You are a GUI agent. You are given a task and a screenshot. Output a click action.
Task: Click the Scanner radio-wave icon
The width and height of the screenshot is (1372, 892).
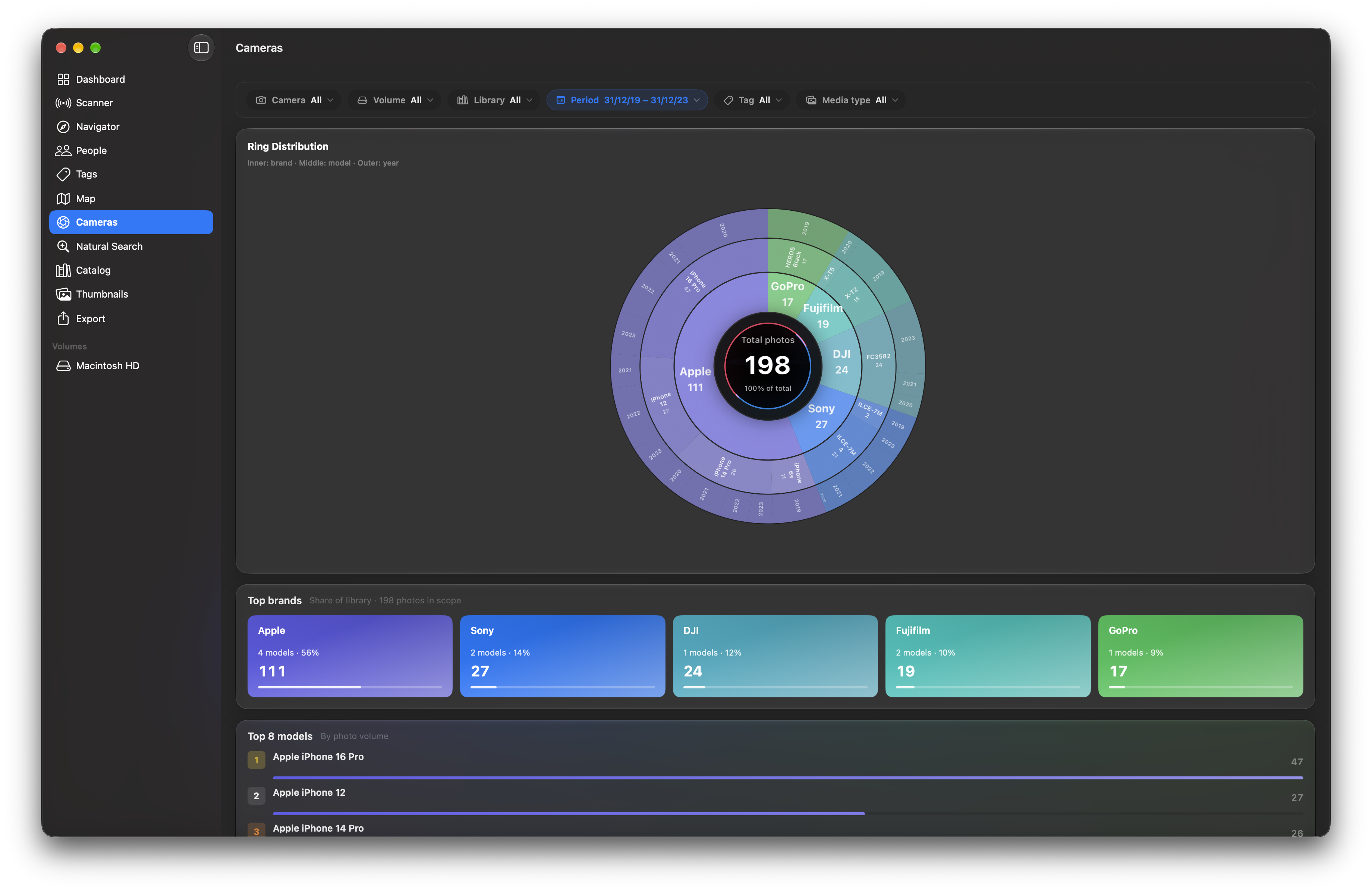point(63,103)
